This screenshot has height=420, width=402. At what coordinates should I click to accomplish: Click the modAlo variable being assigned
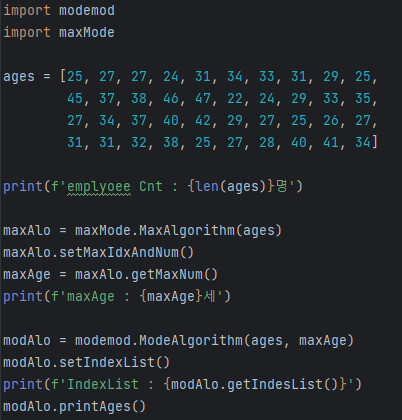click(x=27, y=341)
